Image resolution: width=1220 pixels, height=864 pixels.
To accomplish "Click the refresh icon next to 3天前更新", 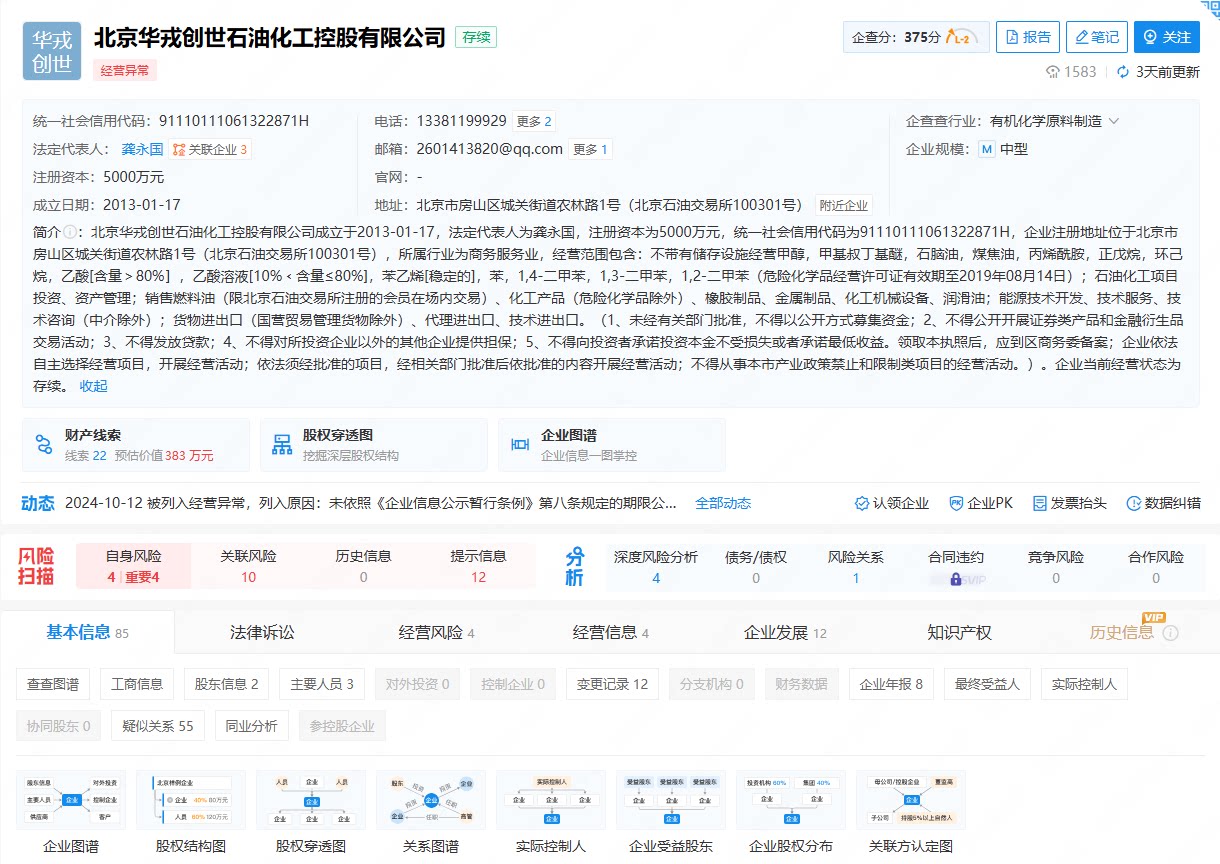I will pos(1123,72).
